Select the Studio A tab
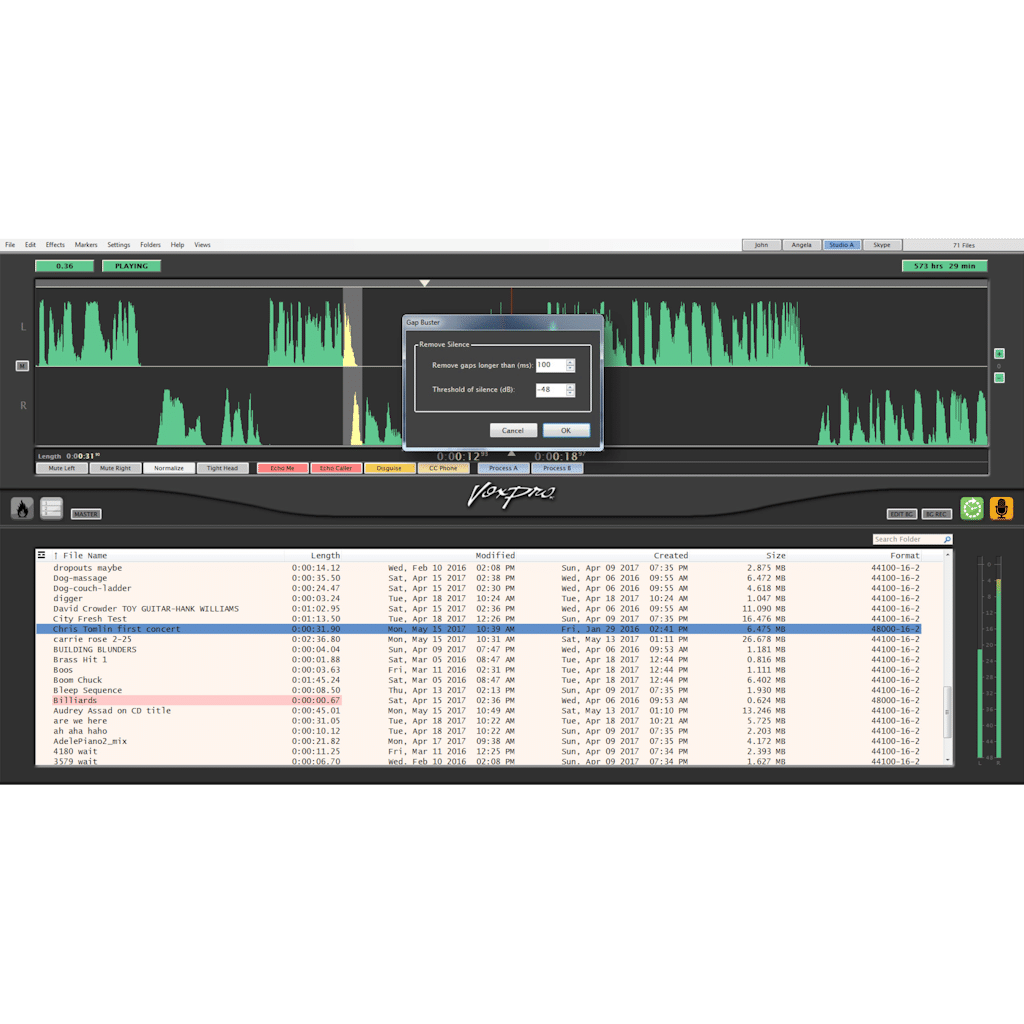 [842, 245]
